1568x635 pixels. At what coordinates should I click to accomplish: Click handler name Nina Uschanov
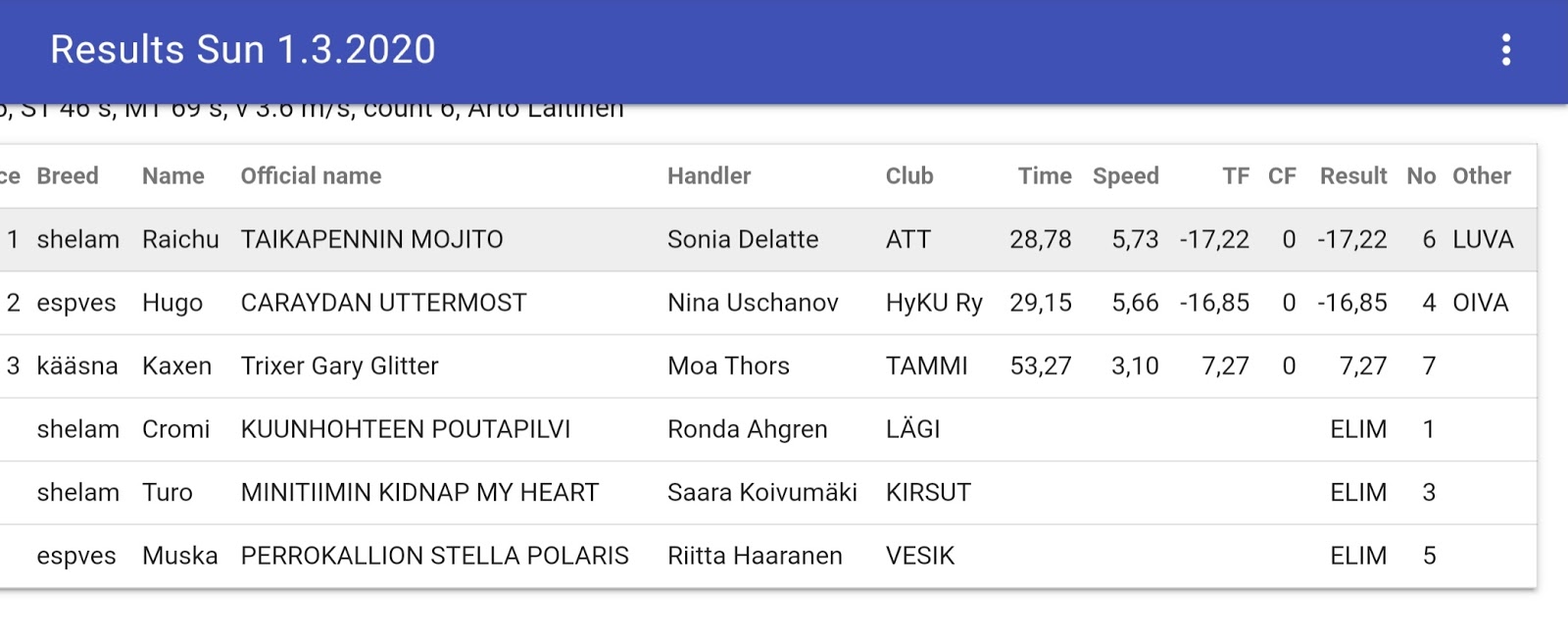point(753,303)
